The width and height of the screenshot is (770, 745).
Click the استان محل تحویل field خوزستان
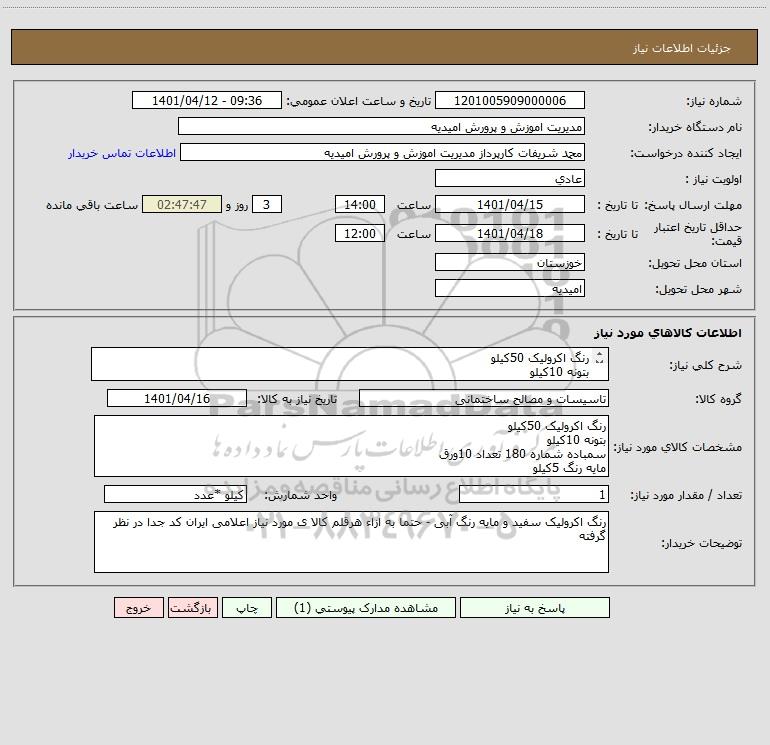(x=510, y=263)
